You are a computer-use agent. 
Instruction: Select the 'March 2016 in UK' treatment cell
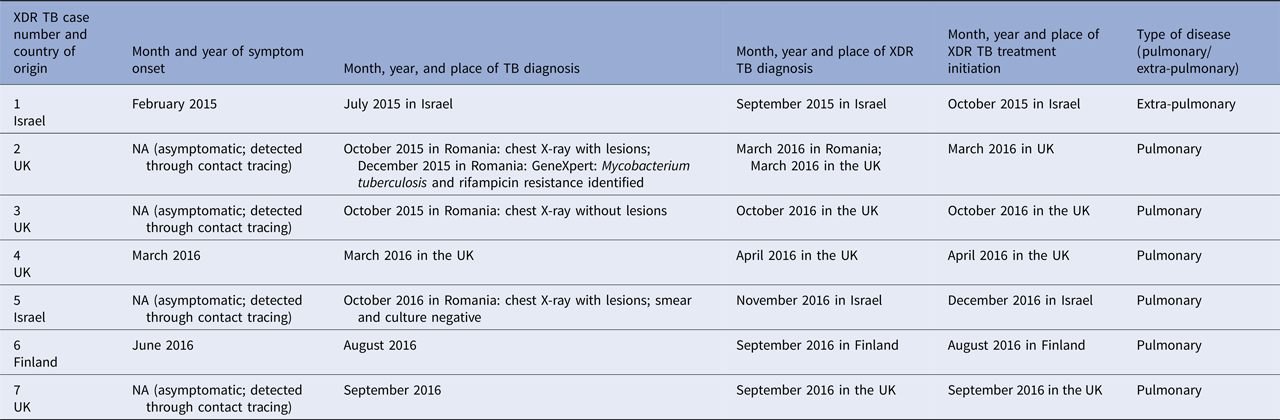click(x=1003, y=150)
